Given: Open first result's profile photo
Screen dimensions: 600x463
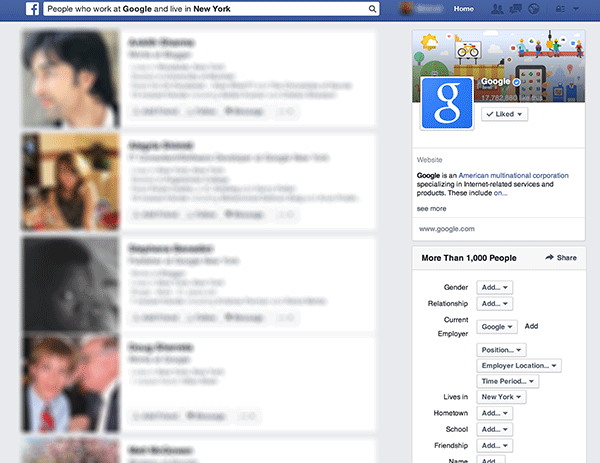Looking at the screenshot, I should (71, 78).
